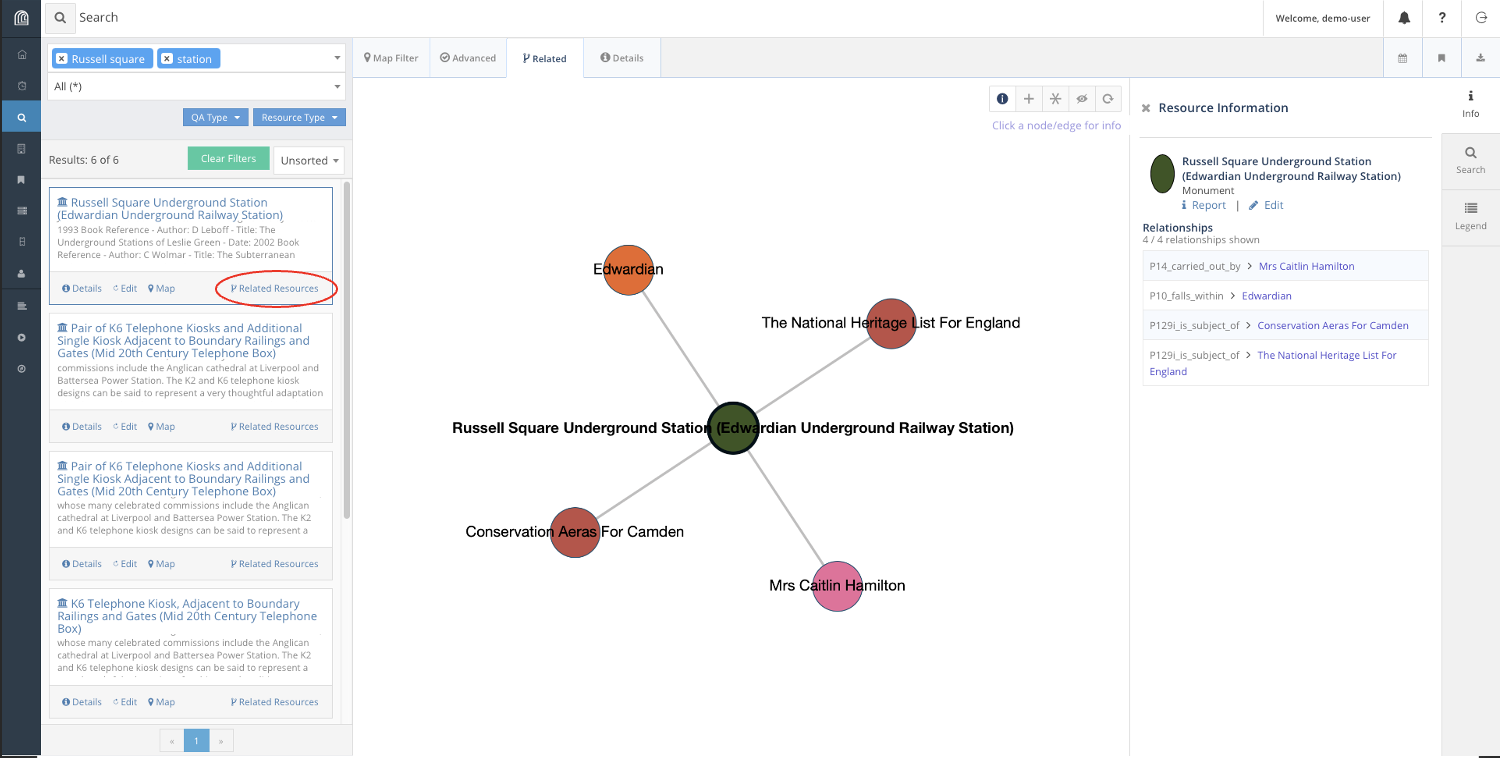1500x758 pixels.
Task: Open the notifications bell
Action: point(1404,18)
